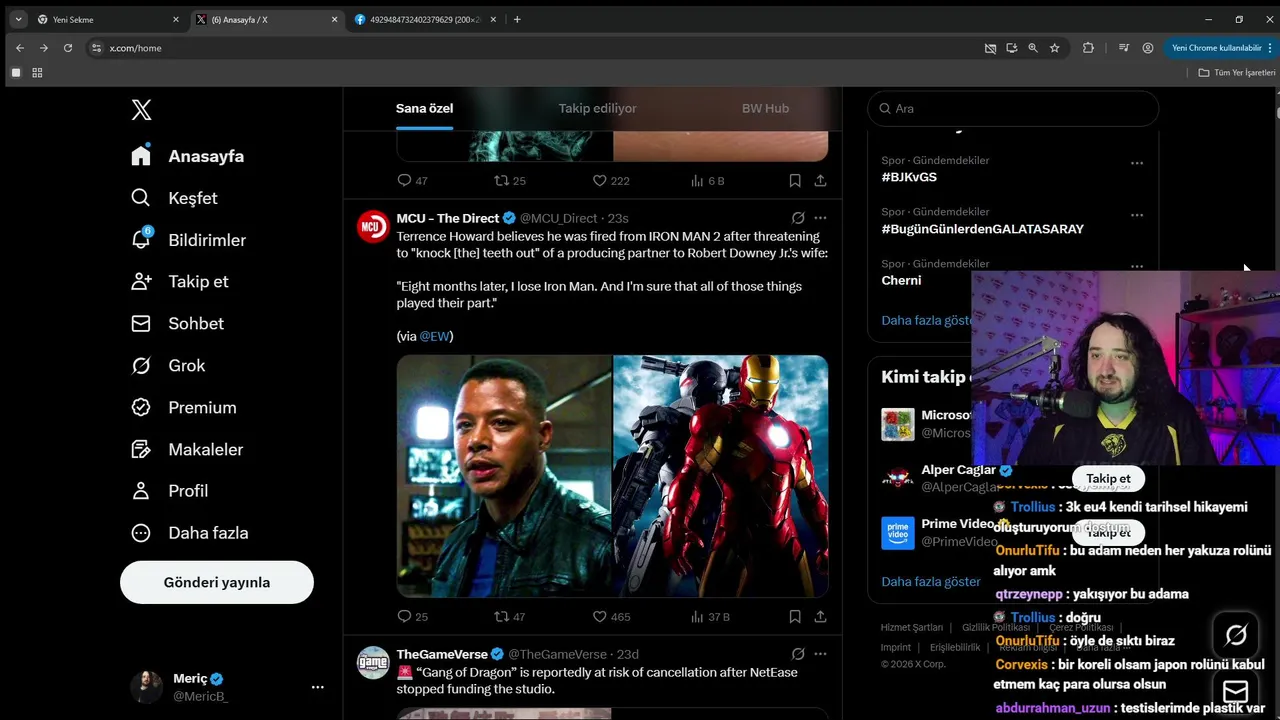Viewport: 1280px width, 720px height.
Task: Reply to the MCU post with 25 replies
Action: coord(412,617)
